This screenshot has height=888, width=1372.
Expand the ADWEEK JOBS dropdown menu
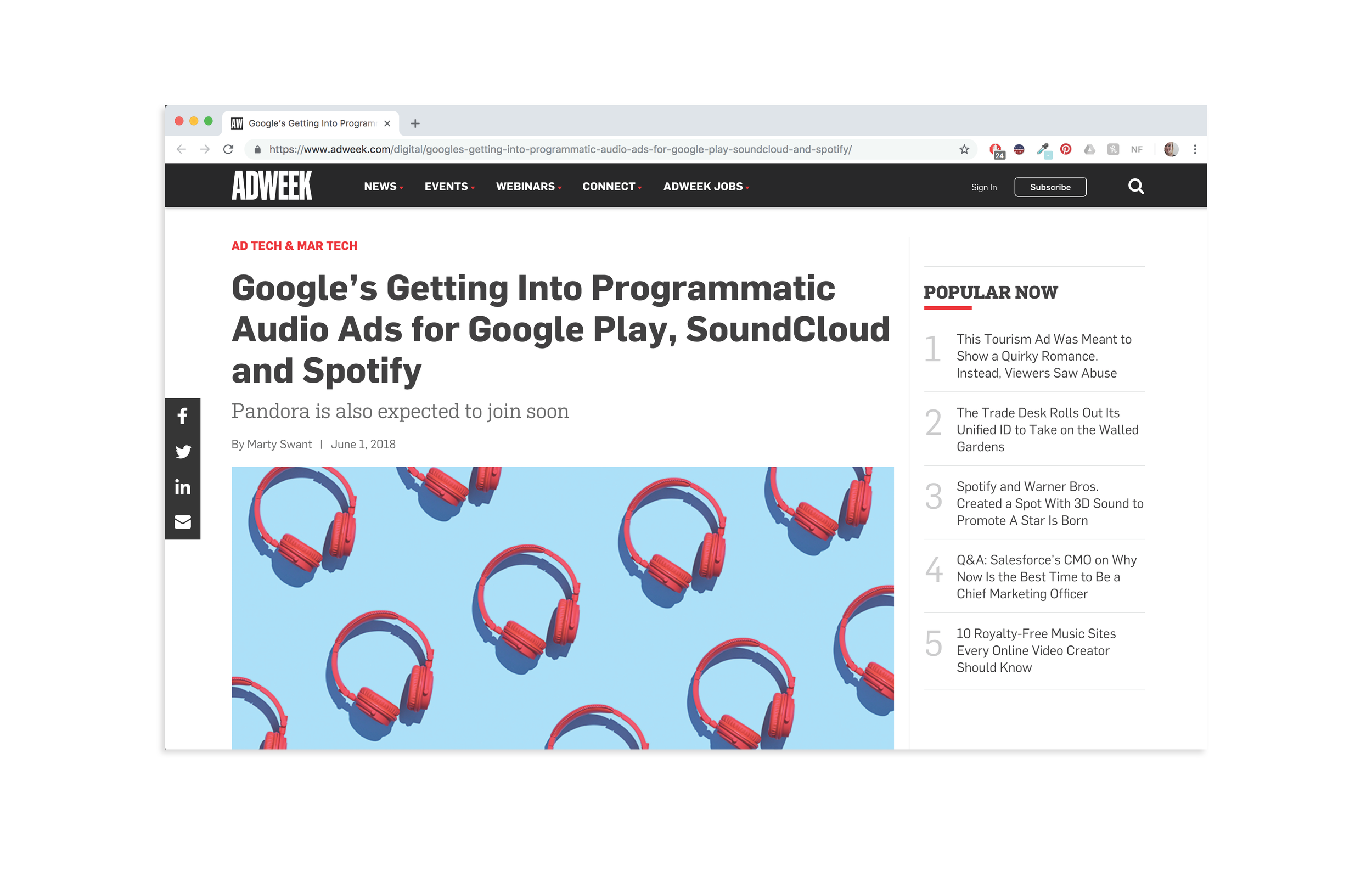706,186
